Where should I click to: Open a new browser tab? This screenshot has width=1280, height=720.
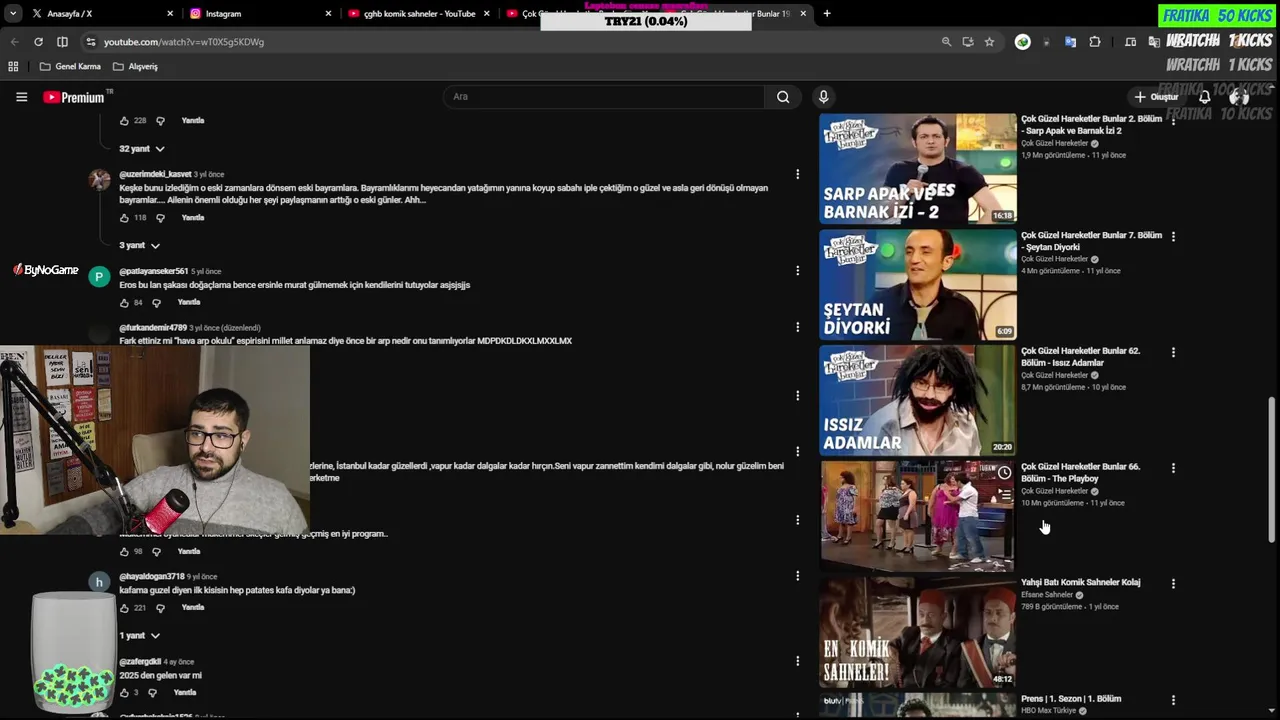click(827, 14)
